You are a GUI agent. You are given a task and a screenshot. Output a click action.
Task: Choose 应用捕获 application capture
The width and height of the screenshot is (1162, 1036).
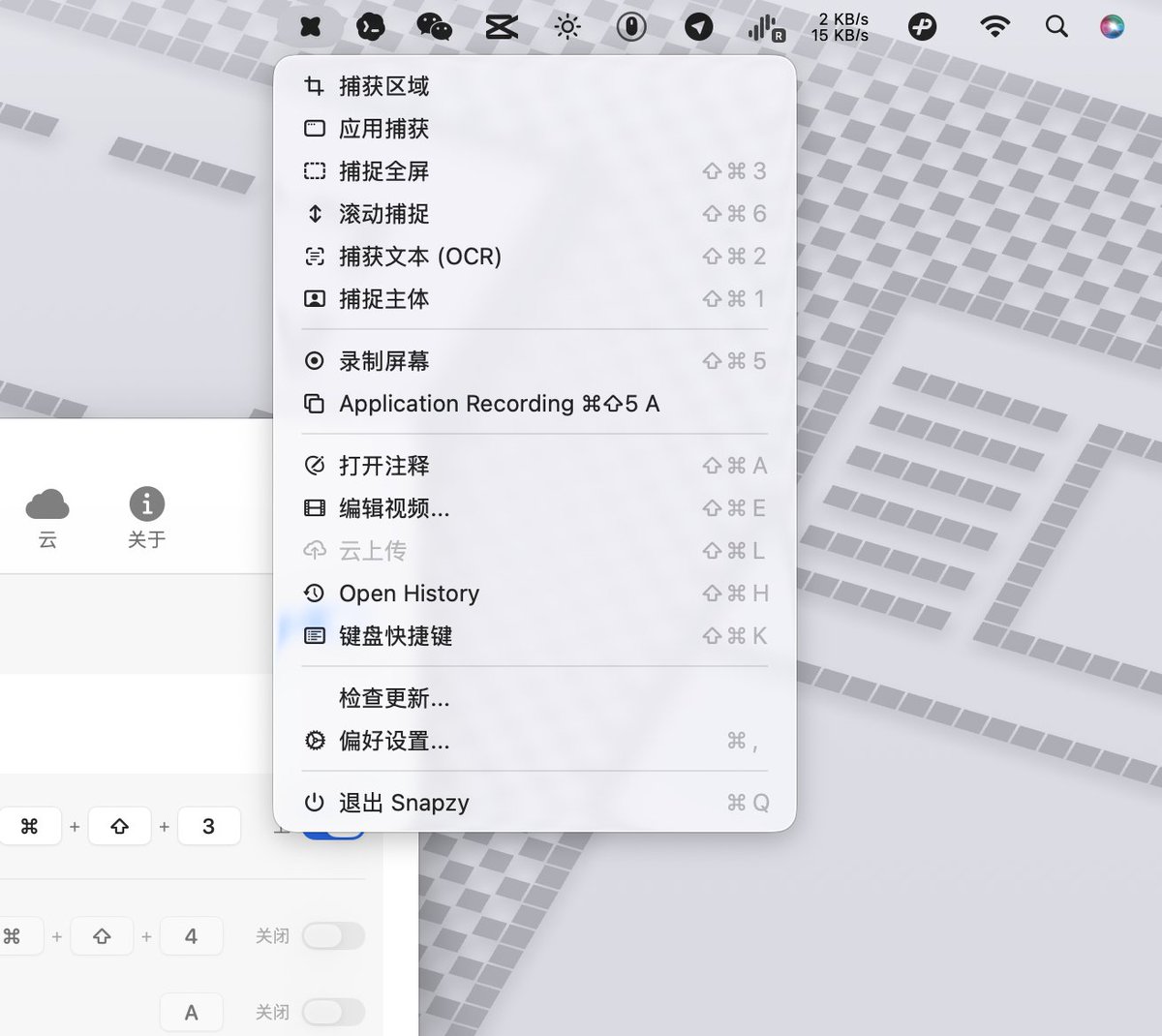[x=535, y=129]
